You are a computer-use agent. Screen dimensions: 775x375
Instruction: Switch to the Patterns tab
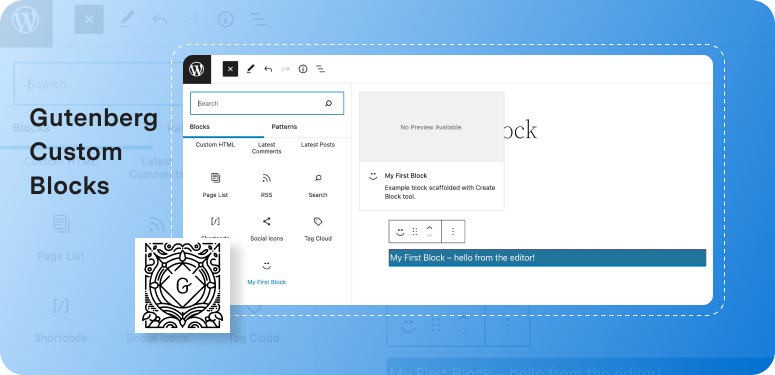click(284, 127)
